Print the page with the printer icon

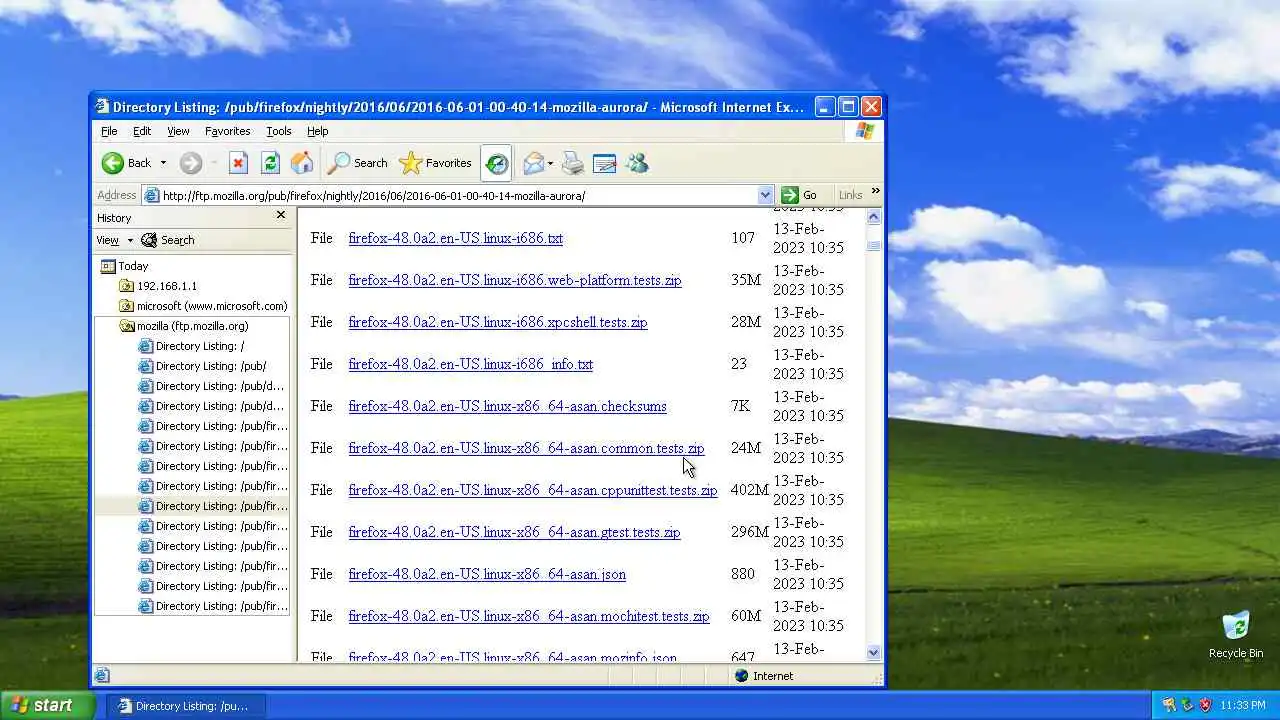coord(572,163)
